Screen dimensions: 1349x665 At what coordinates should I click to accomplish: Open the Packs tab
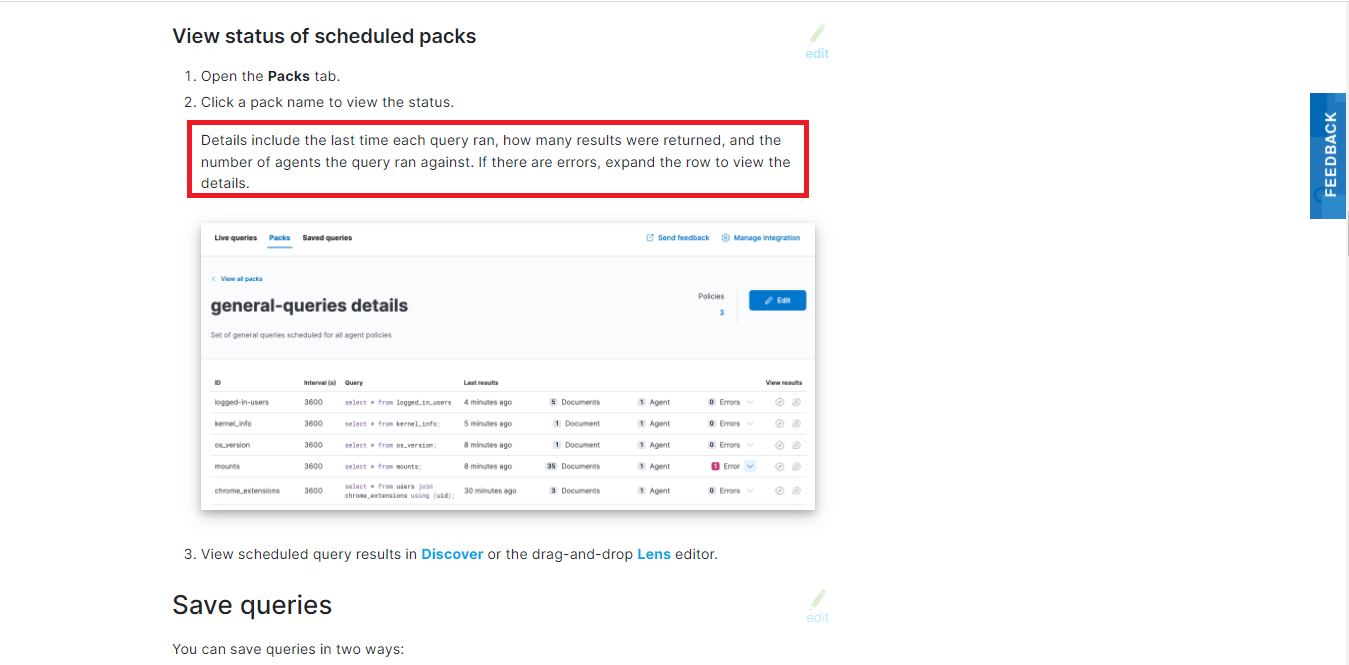coord(279,237)
